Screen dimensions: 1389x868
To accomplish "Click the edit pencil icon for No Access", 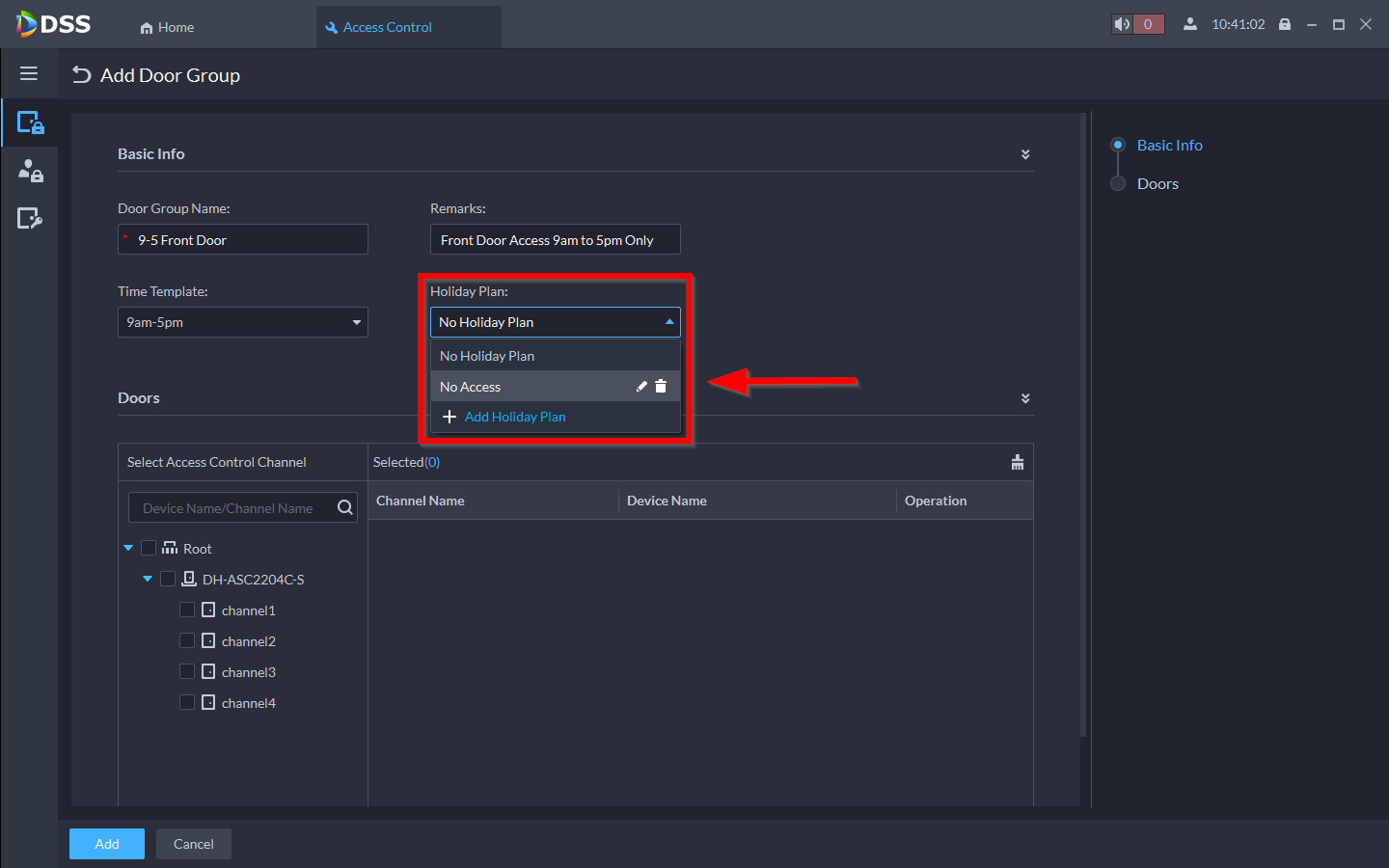I will (641, 387).
